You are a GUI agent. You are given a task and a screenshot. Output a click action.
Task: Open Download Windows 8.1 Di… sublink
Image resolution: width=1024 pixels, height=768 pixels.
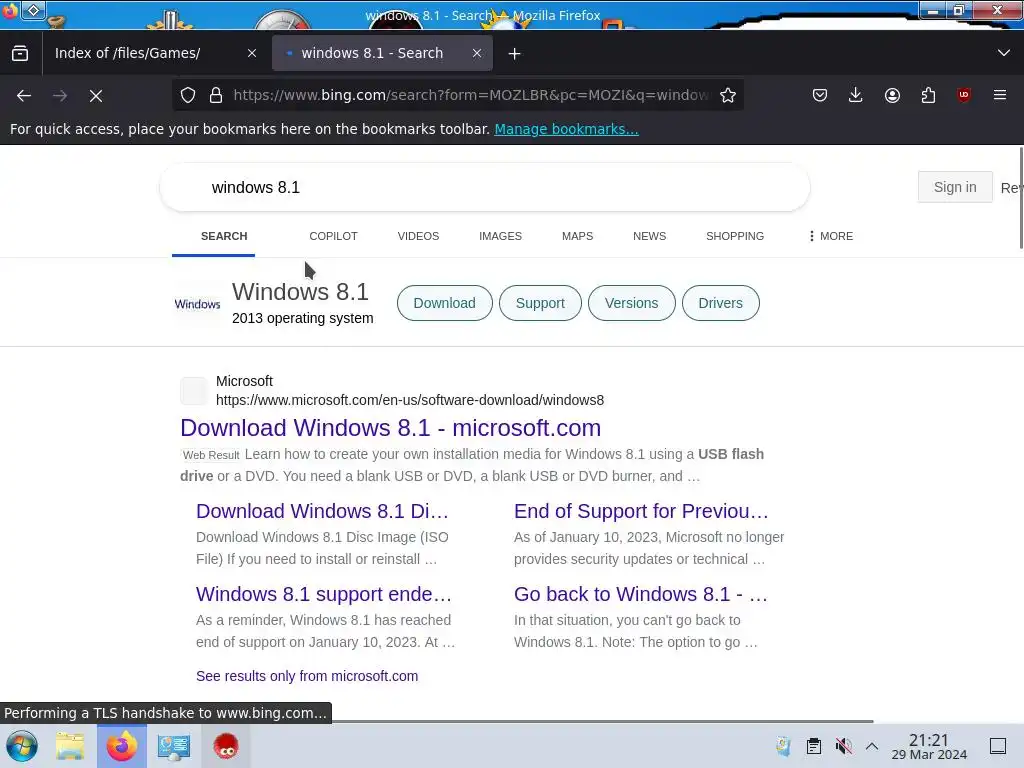[x=322, y=511]
